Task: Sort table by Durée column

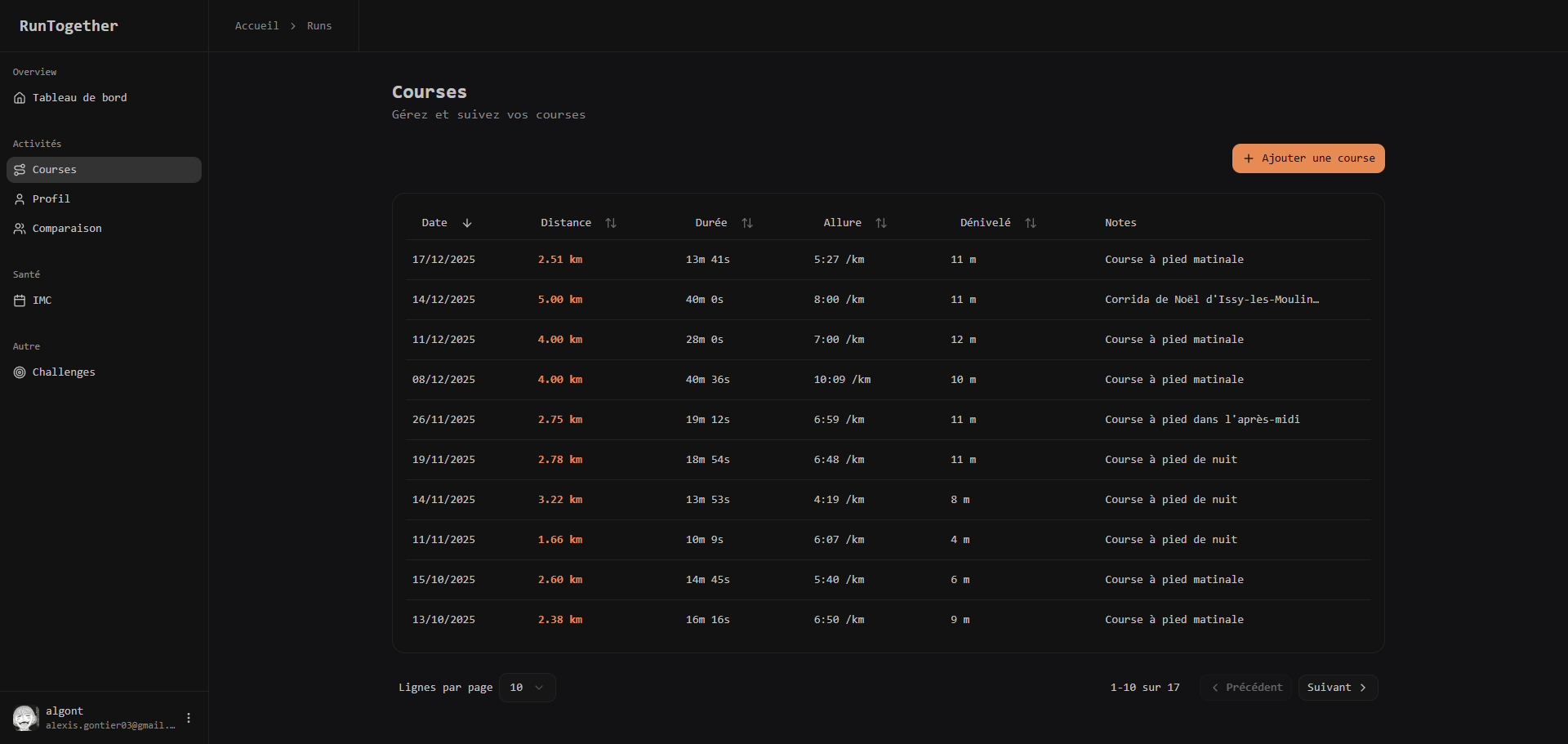Action: pyautogui.click(x=747, y=223)
